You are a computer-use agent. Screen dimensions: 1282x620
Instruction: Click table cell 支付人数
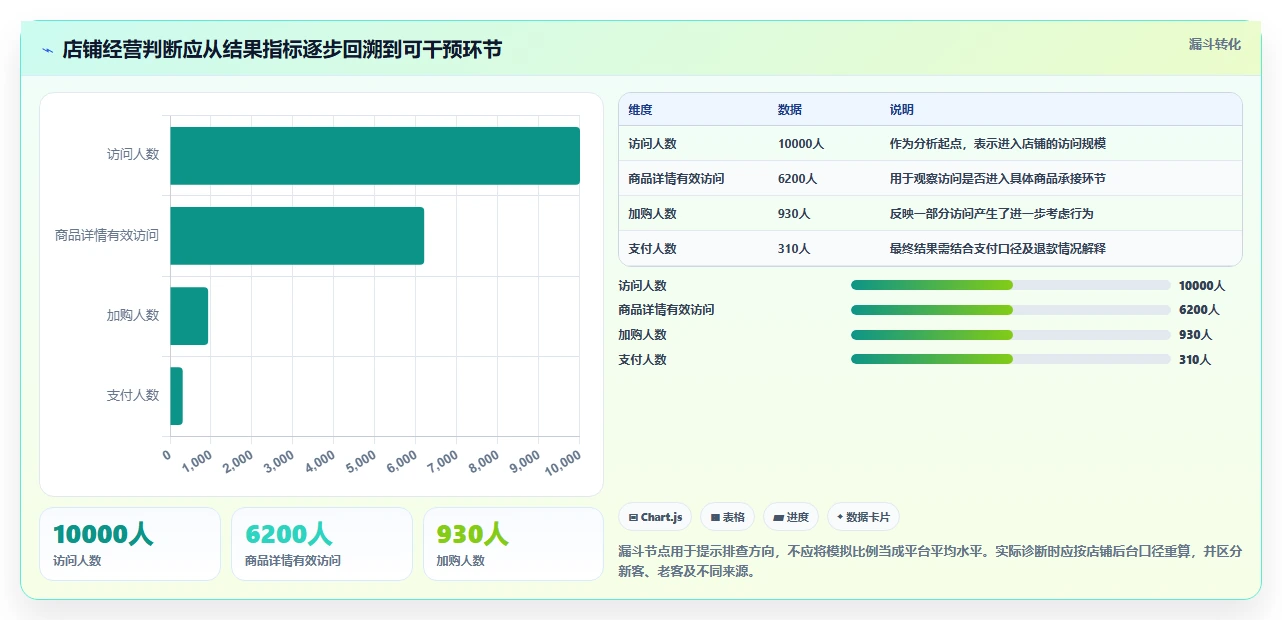click(x=653, y=249)
